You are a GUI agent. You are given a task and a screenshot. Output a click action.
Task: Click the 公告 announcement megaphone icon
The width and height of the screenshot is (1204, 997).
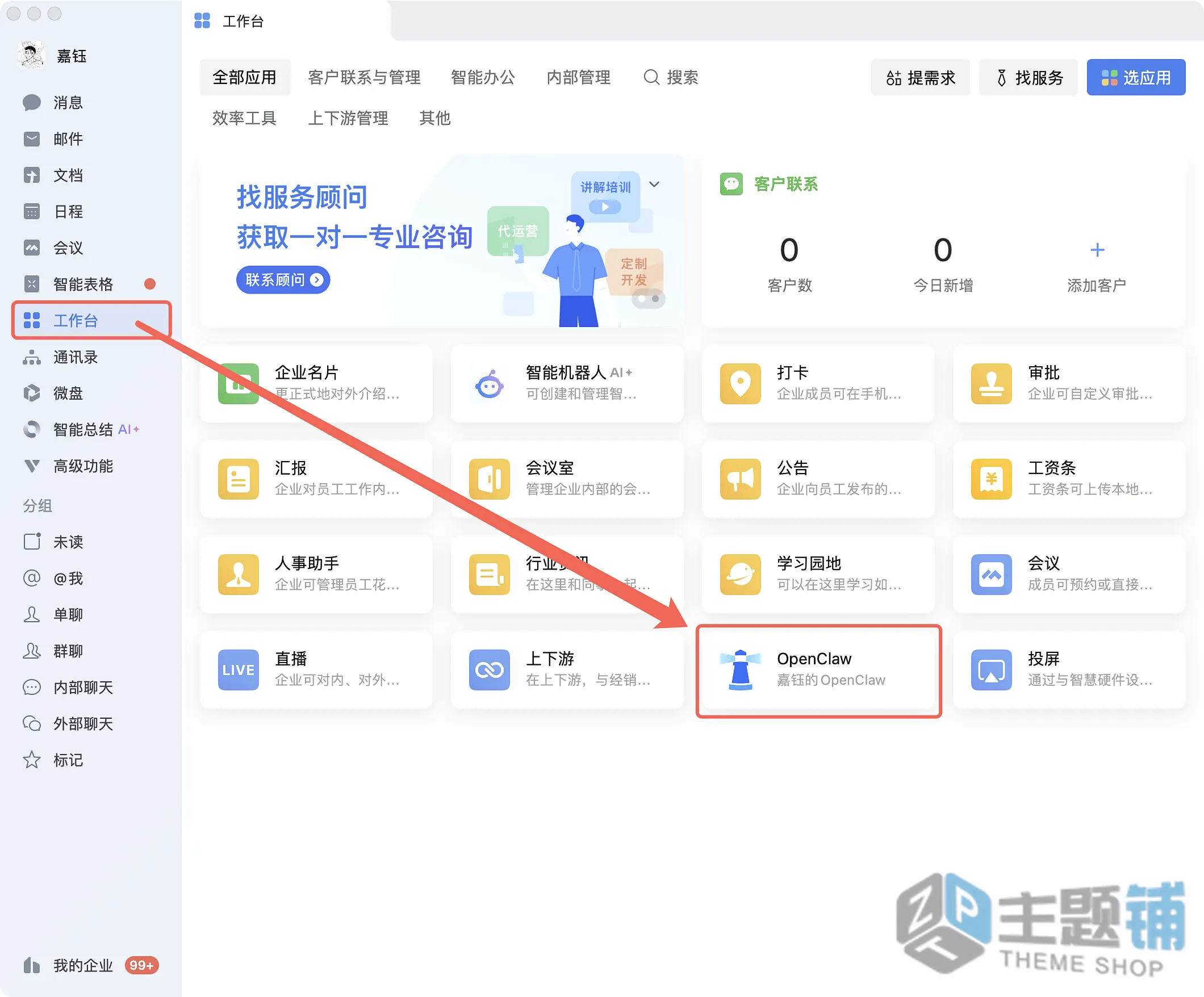point(740,479)
